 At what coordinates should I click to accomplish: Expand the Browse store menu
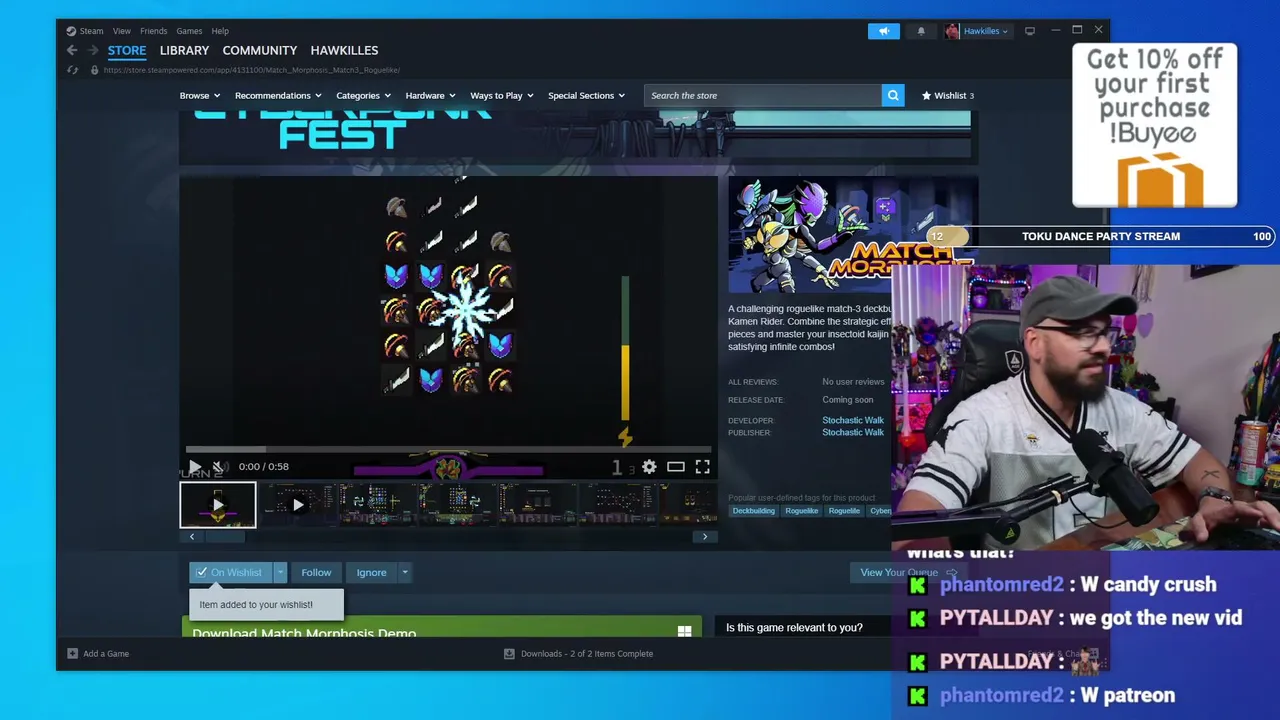[x=200, y=96]
